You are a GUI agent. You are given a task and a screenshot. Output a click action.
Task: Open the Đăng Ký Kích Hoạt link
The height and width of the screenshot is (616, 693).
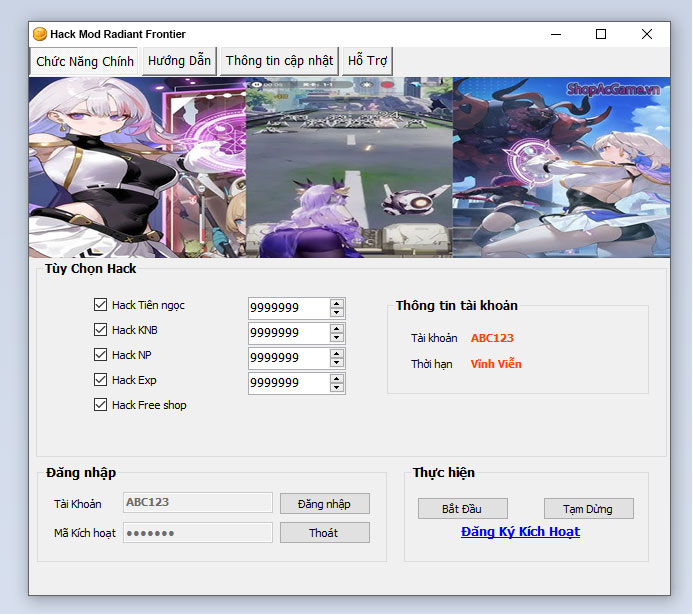click(521, 532)
